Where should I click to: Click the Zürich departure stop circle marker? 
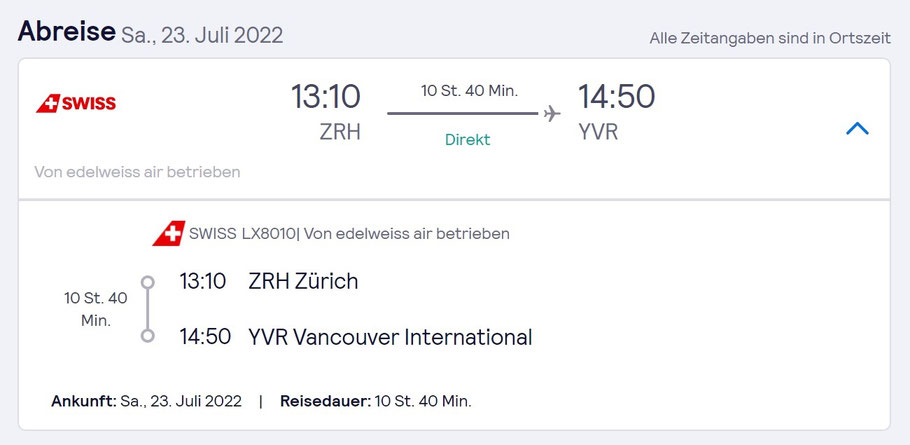pyautogui.click(x=148, y=282)
